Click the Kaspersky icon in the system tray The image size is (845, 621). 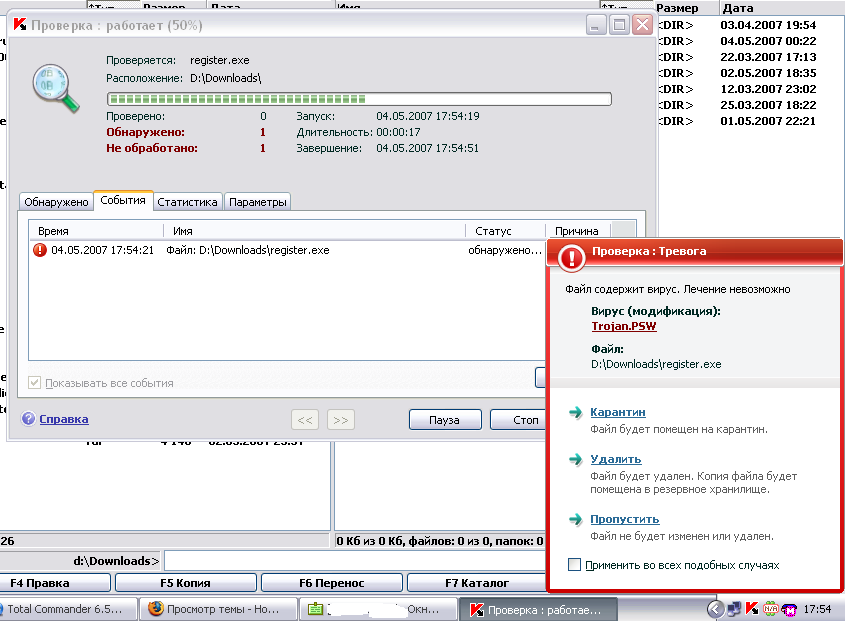752,609
